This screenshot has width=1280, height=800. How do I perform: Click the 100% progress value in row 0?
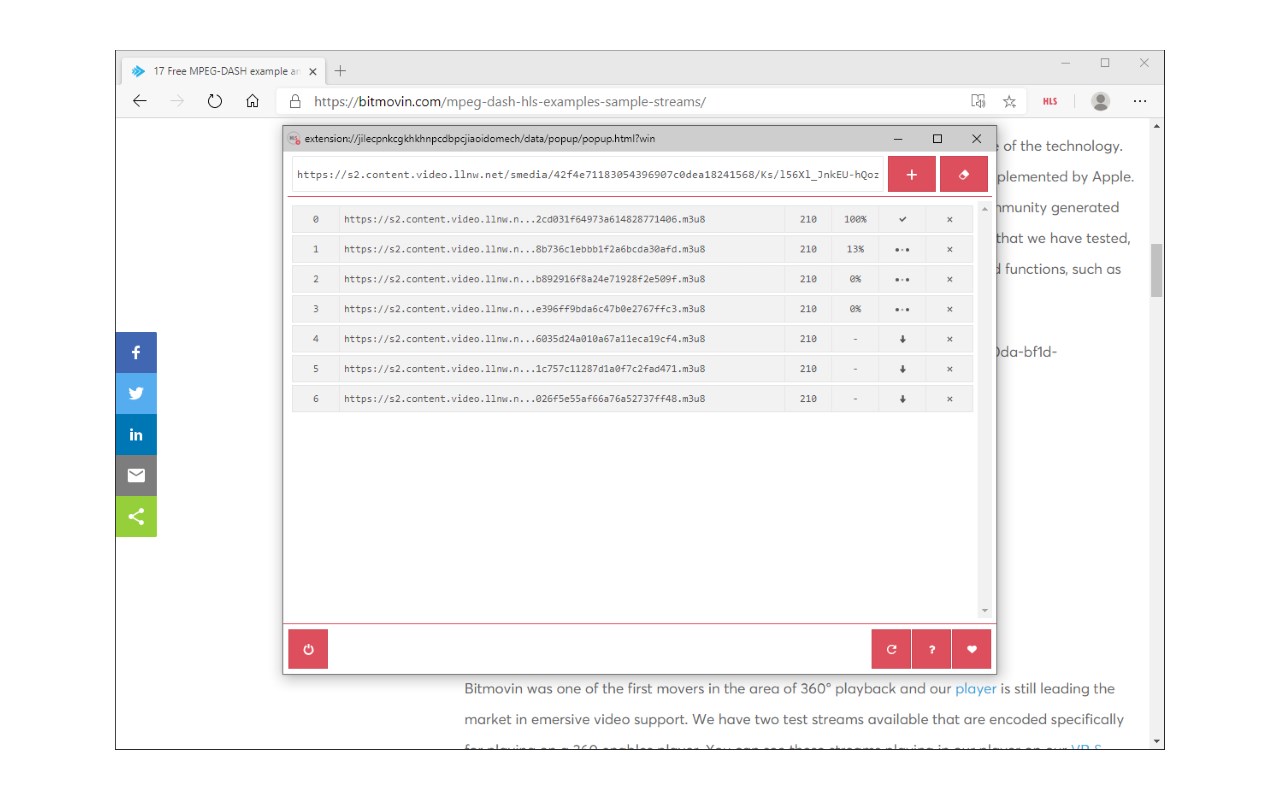coord(855,219)
